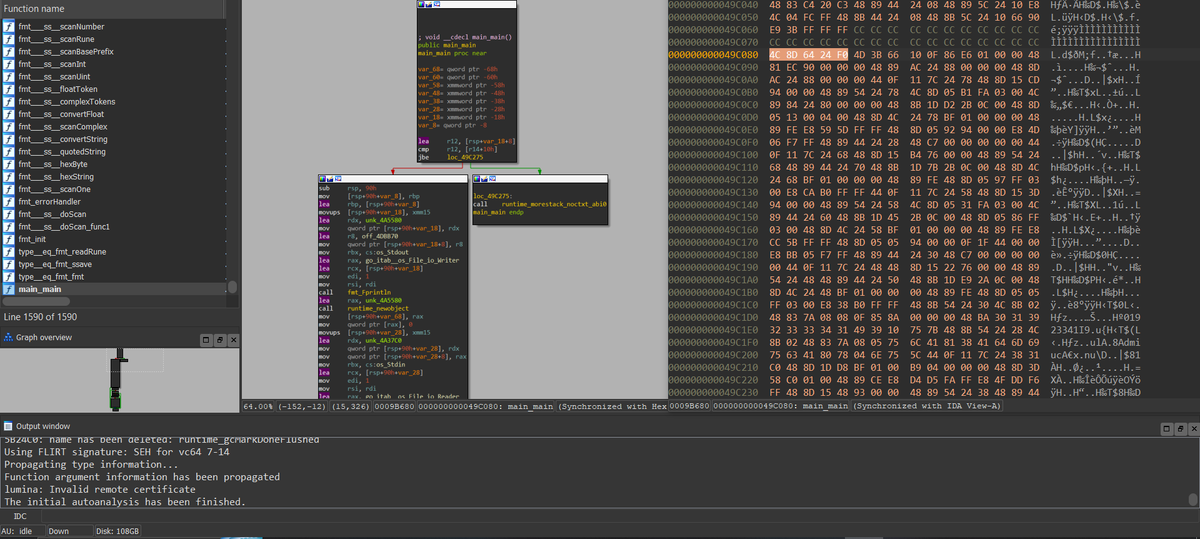Select the function icon beside fmt___ss__hexString
1200x539 pixels.
9,177
